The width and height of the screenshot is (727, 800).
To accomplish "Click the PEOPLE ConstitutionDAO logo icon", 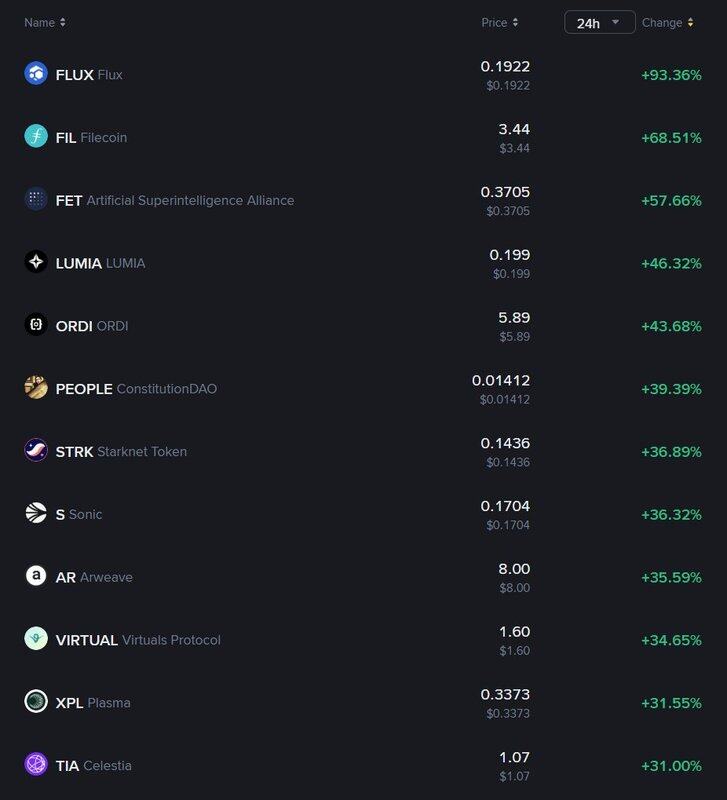I will coord(36,388).
